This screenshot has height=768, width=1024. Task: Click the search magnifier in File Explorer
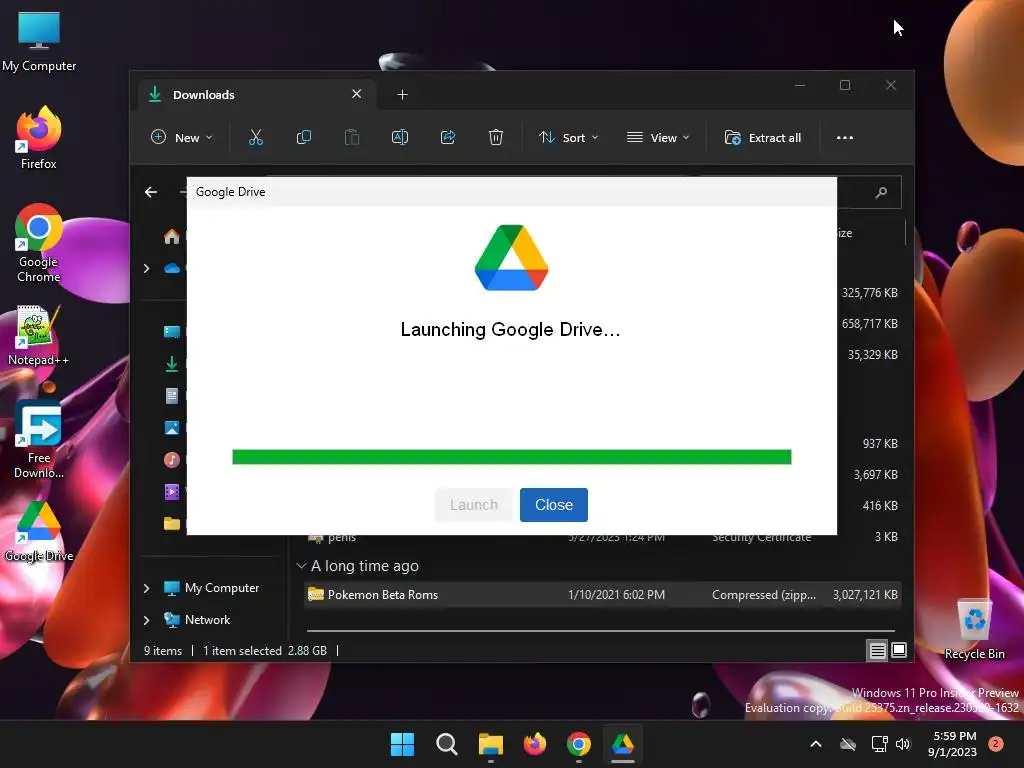(x=881, y=192)
